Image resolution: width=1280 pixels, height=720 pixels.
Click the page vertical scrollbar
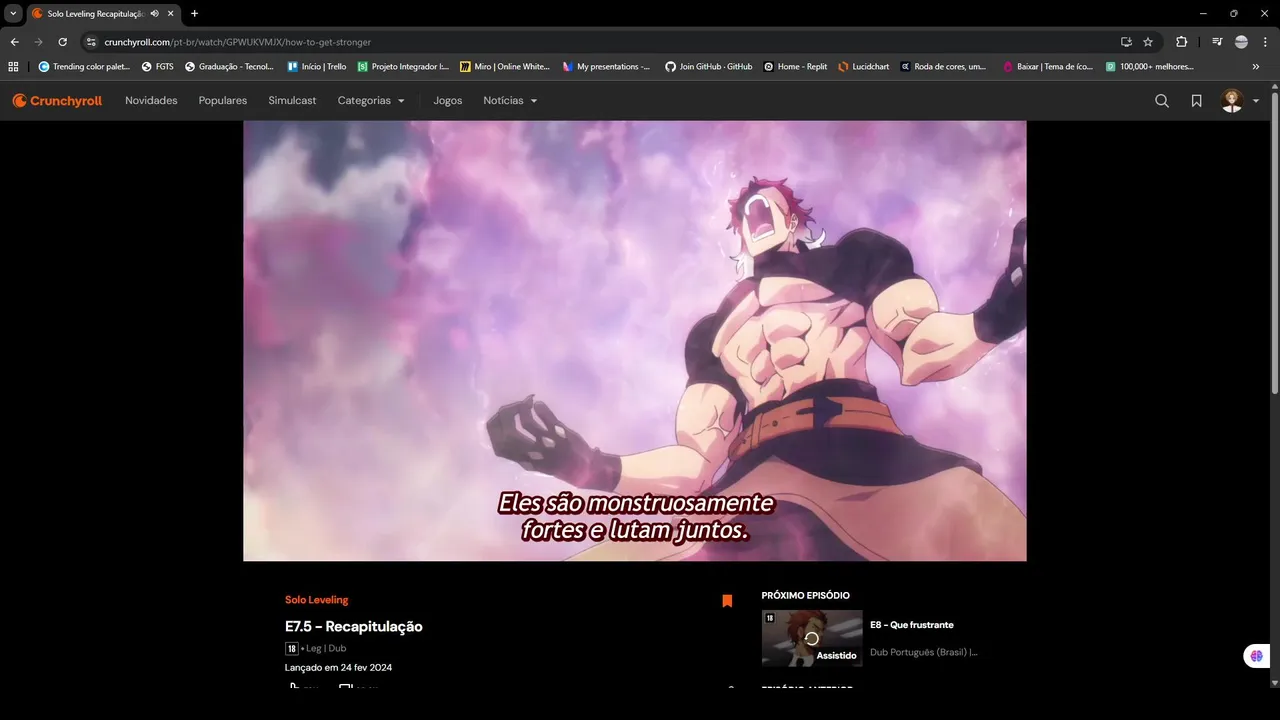[1274, 245]
